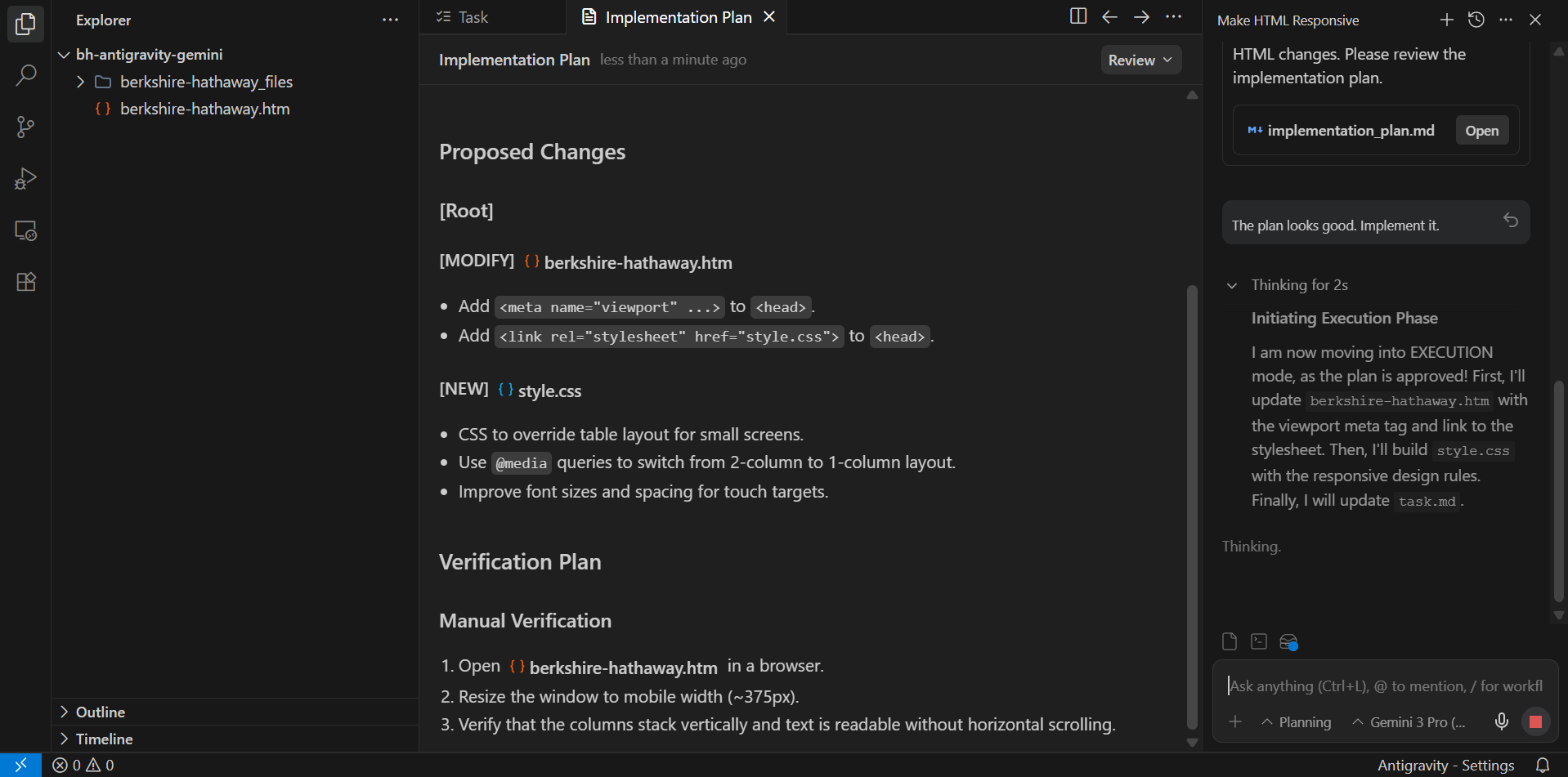1568x777 pixels.
Task: Open the Review dropdown
Action: tap(1140, 60)
